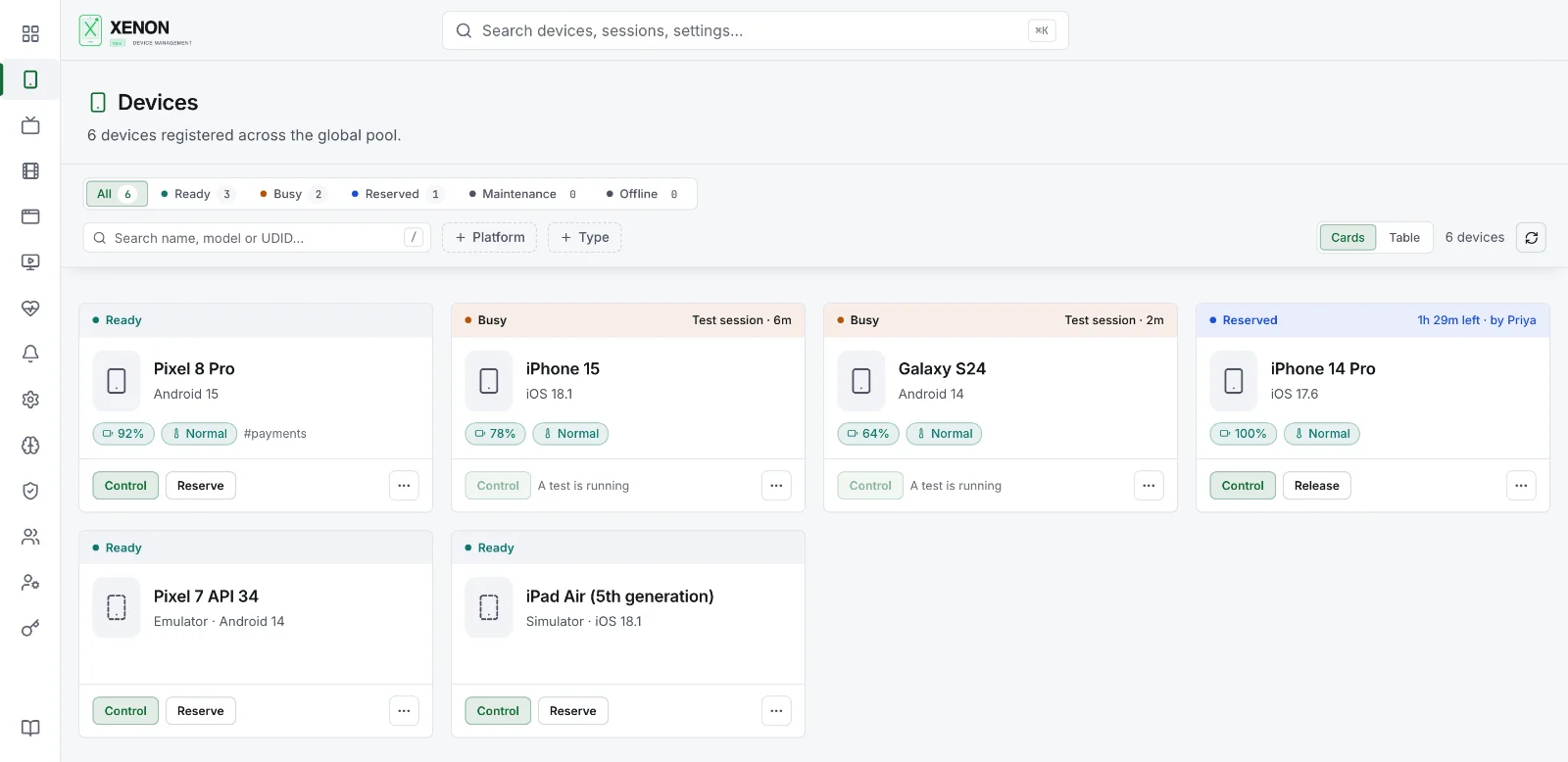Open the documentation book icon in sidebar

[x=30, y=728]
